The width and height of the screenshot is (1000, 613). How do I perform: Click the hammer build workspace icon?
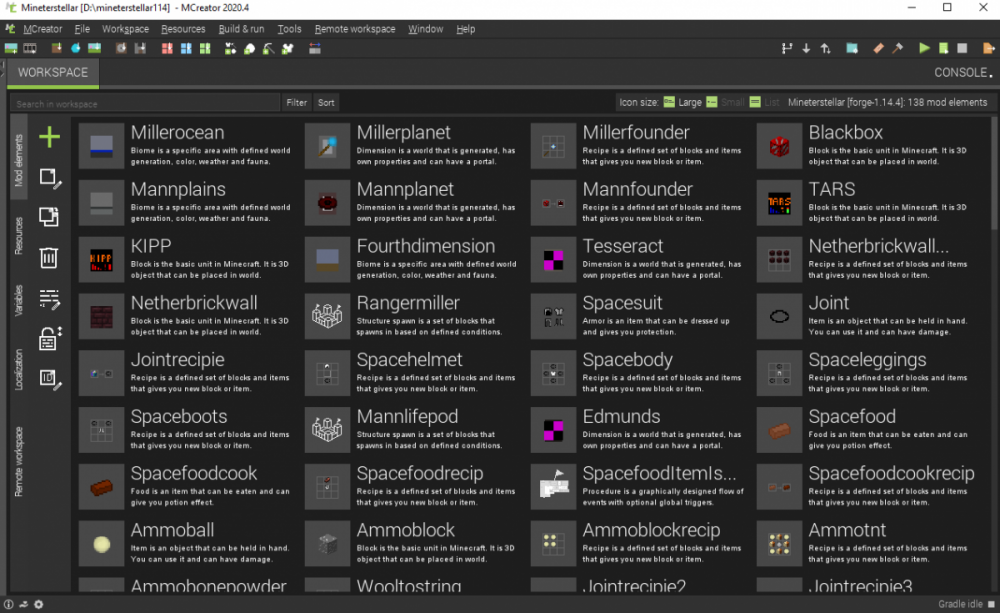point(897,48)
